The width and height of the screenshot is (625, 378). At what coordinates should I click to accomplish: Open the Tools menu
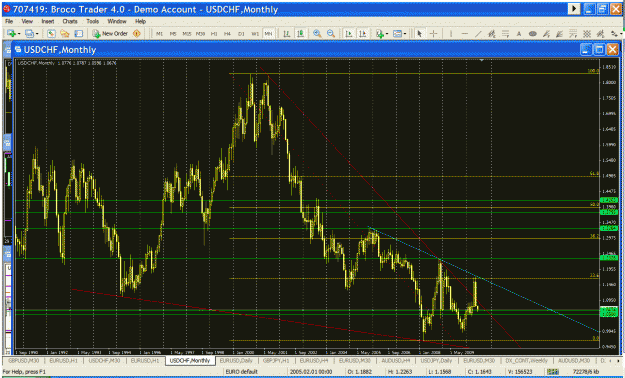pos(92,22)
